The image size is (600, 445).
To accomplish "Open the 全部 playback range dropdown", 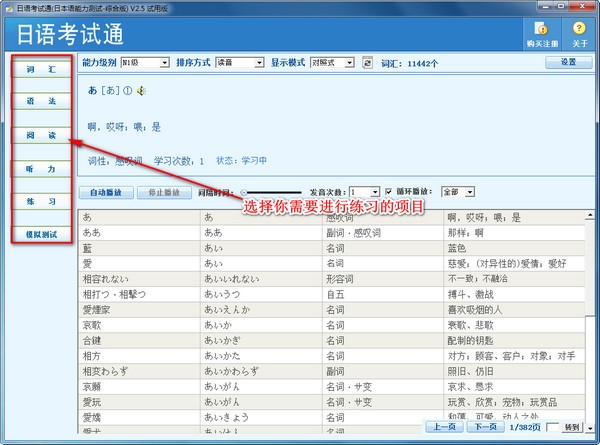I will [469, 191].
